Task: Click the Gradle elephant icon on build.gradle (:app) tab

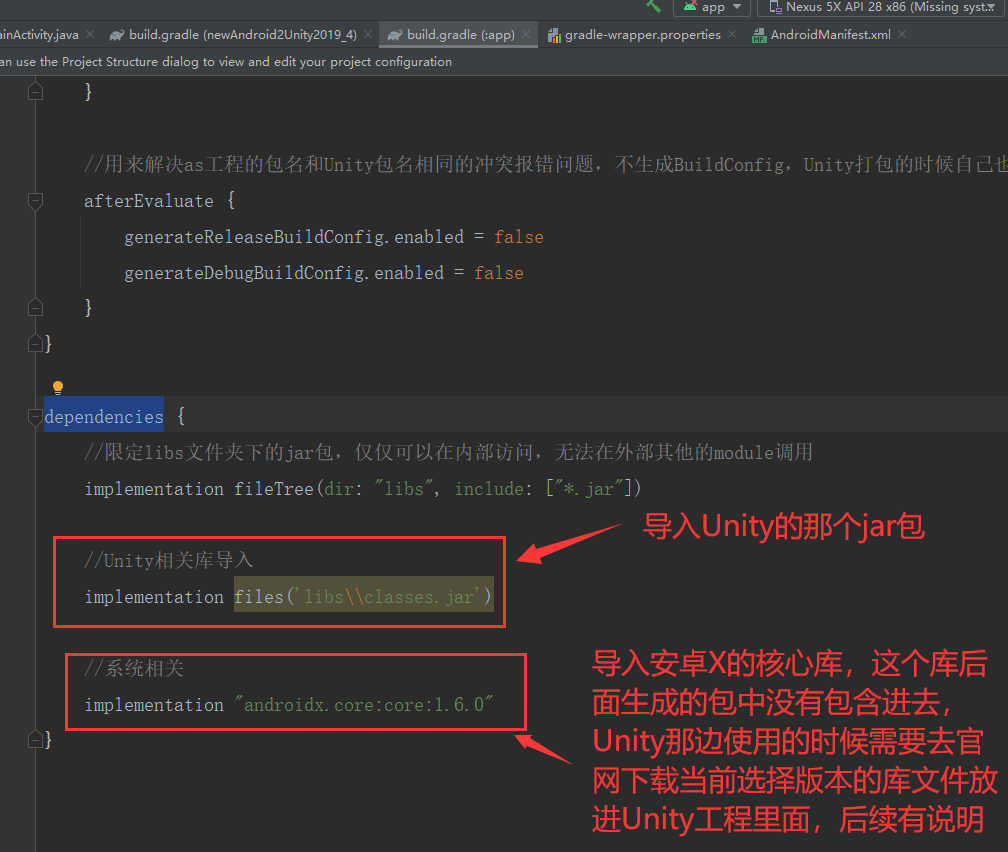Action: [395, 34]
